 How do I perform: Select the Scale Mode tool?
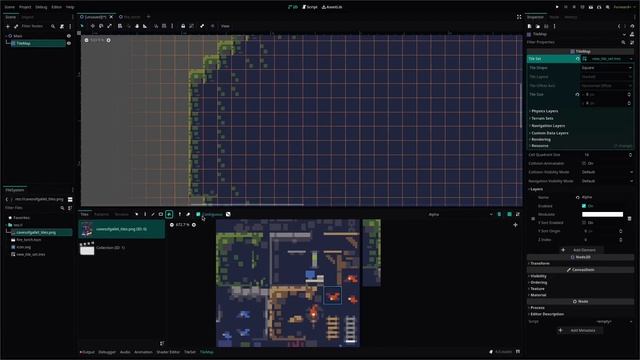pos(109,26)
